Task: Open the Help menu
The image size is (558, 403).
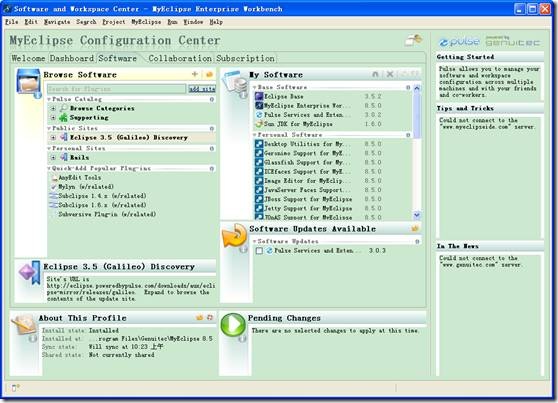Action: pyautogui.click(x=216, y=22)
